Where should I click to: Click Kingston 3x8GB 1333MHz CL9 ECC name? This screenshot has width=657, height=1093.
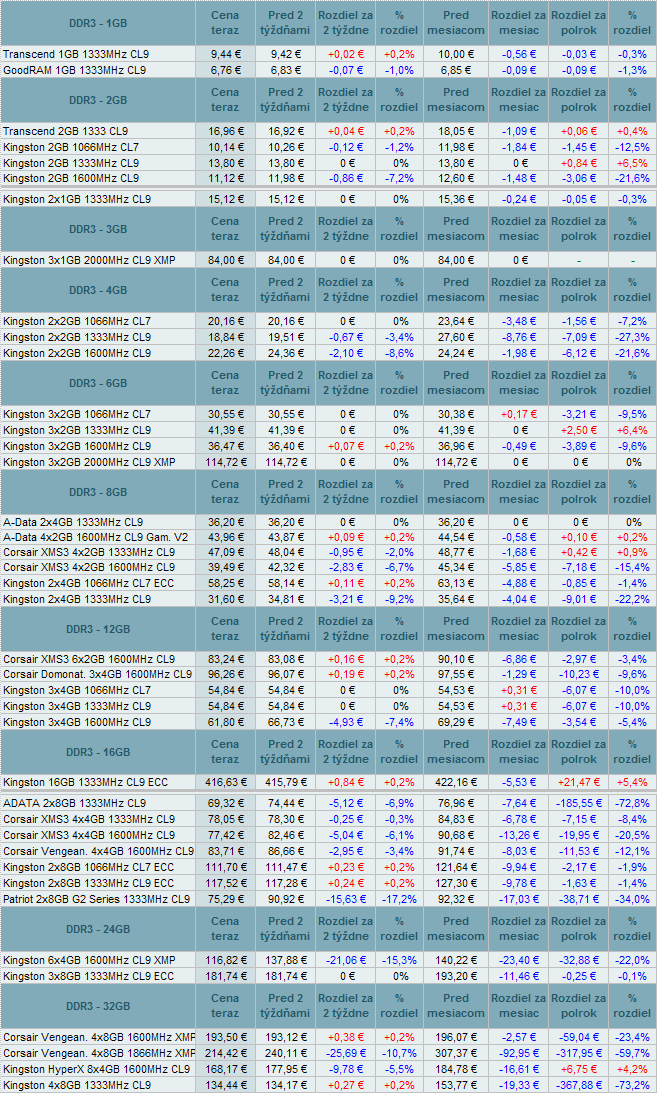88,976
